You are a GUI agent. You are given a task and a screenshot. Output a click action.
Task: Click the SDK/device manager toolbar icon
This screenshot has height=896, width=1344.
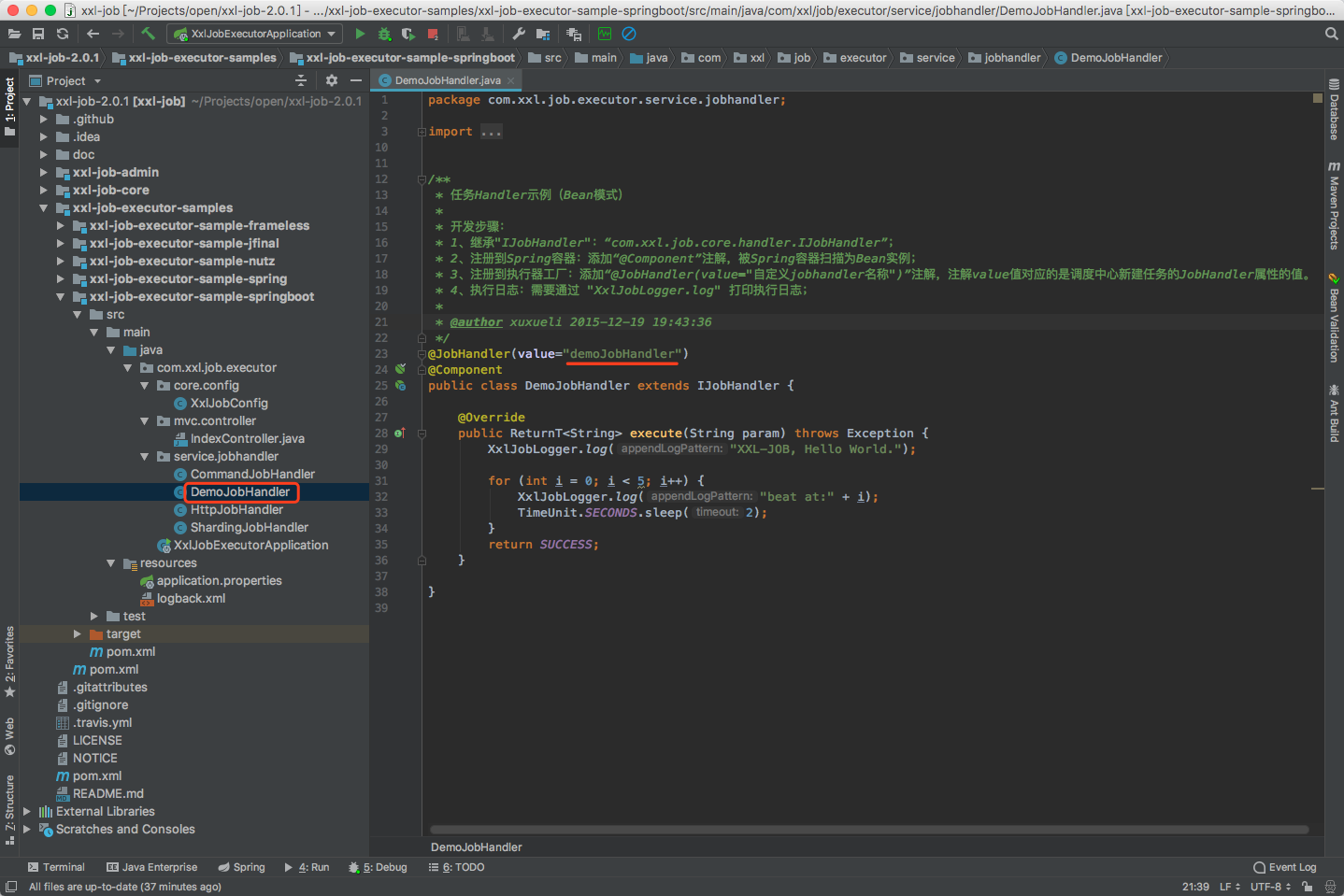pyautogui.click(x=574, y=34)
